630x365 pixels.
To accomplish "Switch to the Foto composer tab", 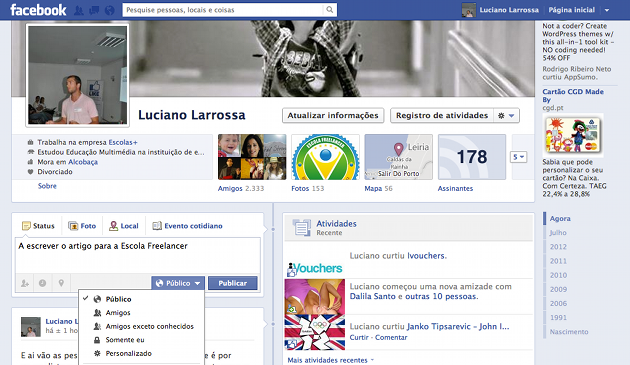I will click(x=82, y=226).
